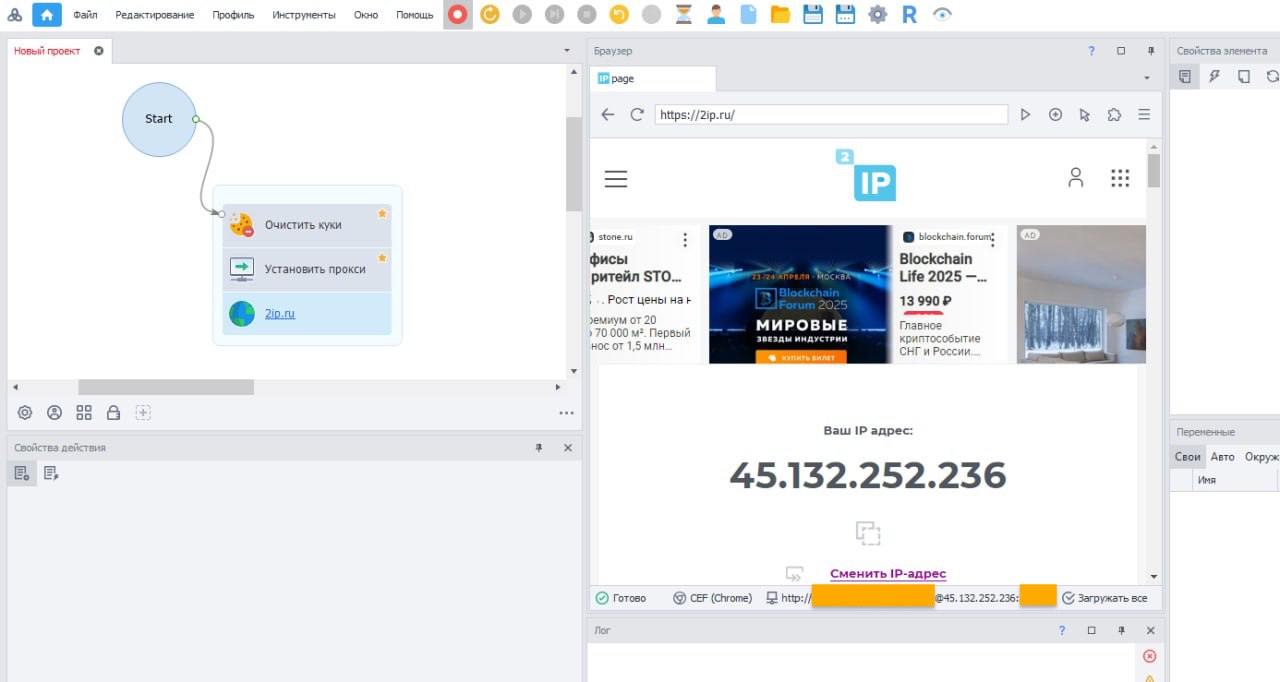The width and height of the screenshot is (1280, 682).
Task: Select the Установить прокси action
Action: pos(307,269)
